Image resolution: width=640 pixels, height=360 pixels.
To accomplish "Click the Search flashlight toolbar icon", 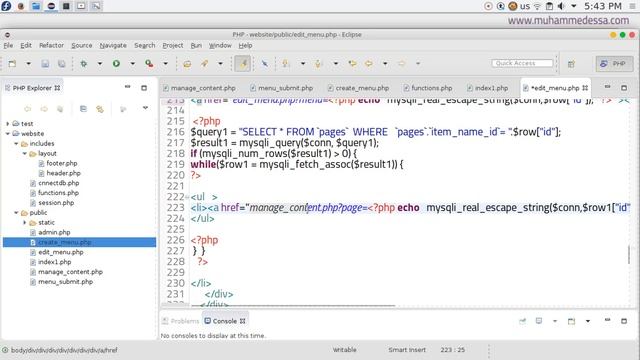I will tap(204, 64).
